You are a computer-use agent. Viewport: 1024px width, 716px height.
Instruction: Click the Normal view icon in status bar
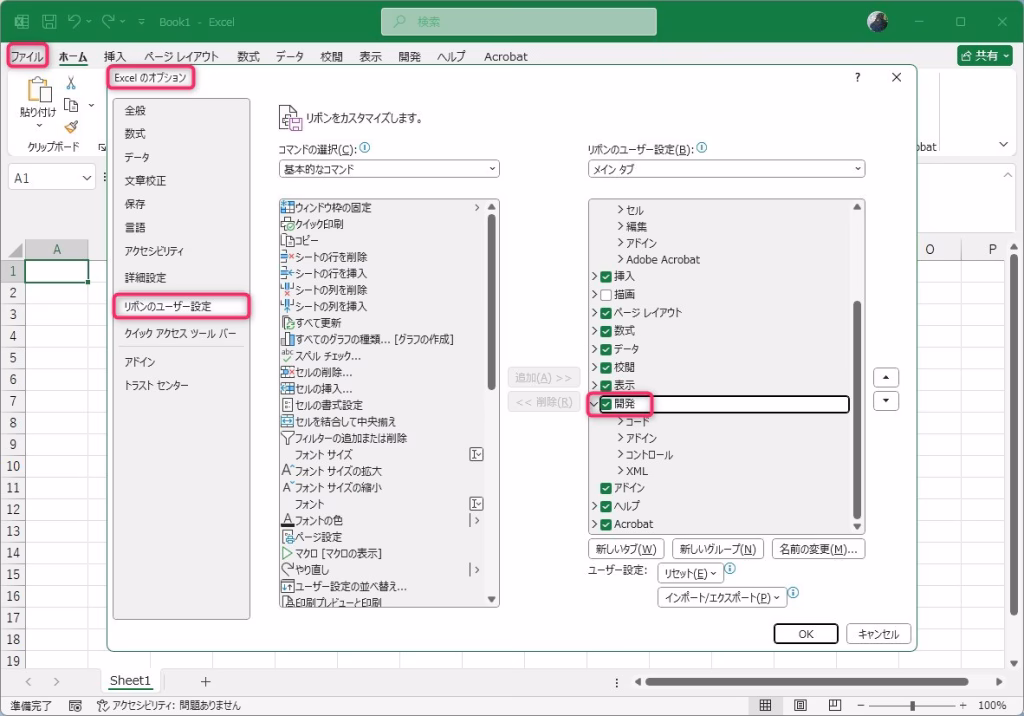coord(765,705)
